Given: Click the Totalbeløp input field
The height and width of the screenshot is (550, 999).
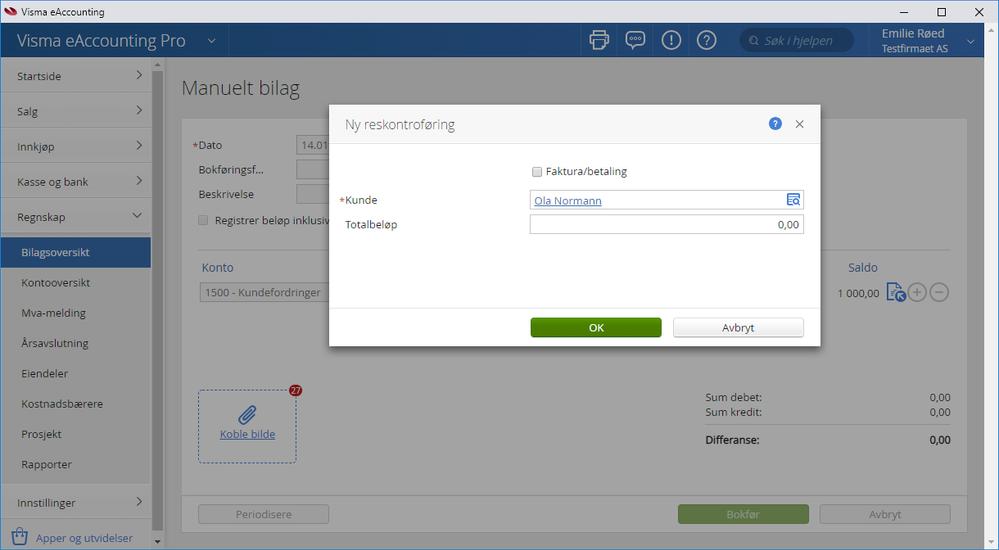Looking at the screenshot, I should pos(666,224).
